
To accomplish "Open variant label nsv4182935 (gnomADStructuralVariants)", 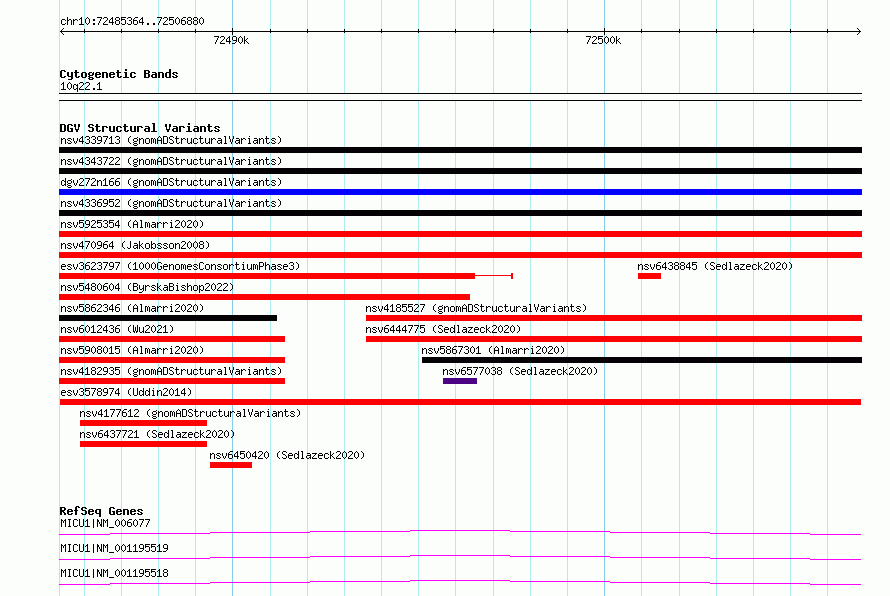I will 171,371.
